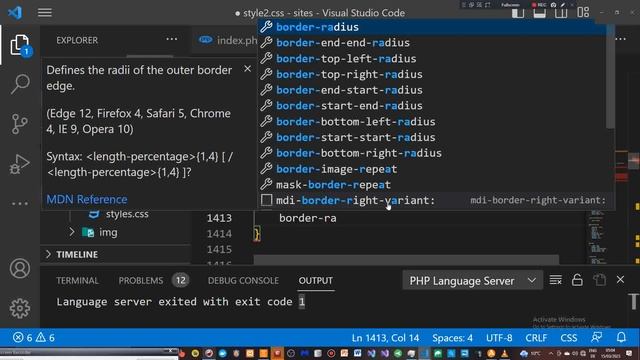640x360 pixels.
Task: Open the MDN Reference link
Action: click(87, 199)
